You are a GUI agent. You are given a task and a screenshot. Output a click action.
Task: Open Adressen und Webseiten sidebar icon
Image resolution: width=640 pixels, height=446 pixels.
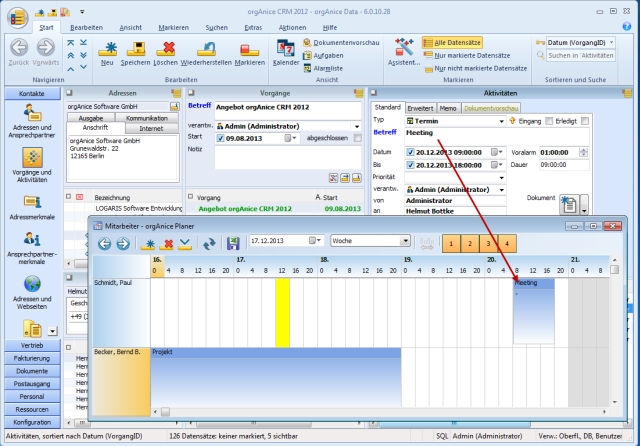tap(32, 284)
